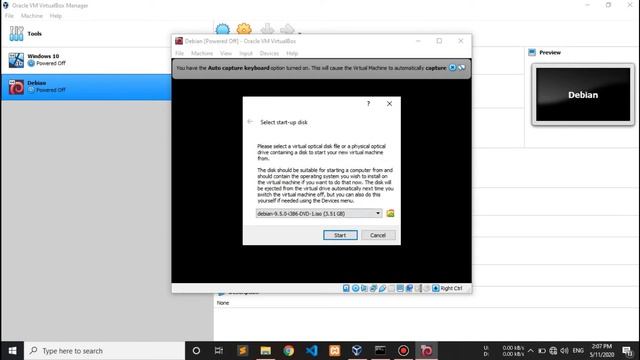The image size is (640, 360).
Task: Open File Explorer from taskbar
Action: pyautogui.click(x=266, y=351)
